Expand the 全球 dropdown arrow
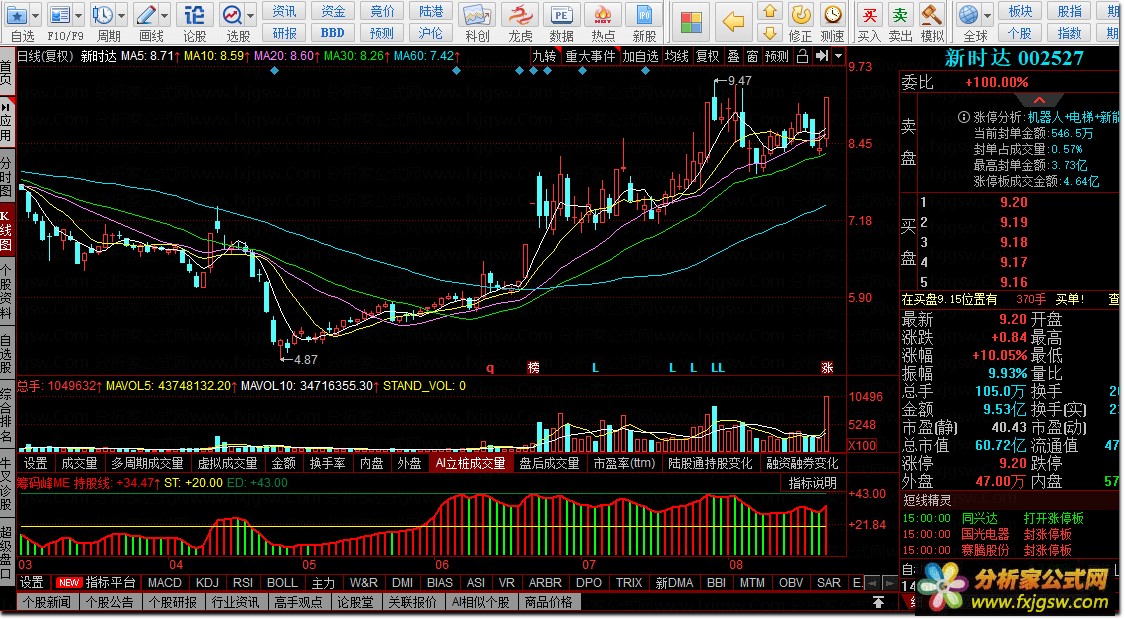Viewport: 1125px width, 619px height. (x=988, y=14)
